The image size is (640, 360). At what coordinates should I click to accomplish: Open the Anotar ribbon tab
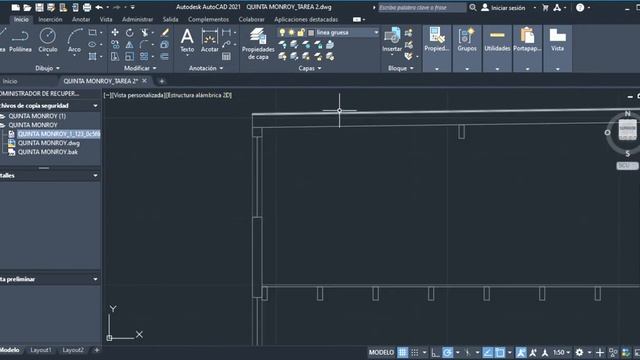[x=81, y=19]
